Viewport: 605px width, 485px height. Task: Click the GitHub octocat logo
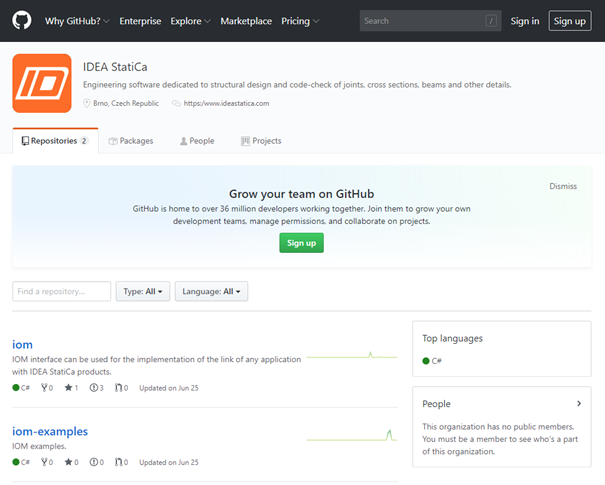click(22, 21)
